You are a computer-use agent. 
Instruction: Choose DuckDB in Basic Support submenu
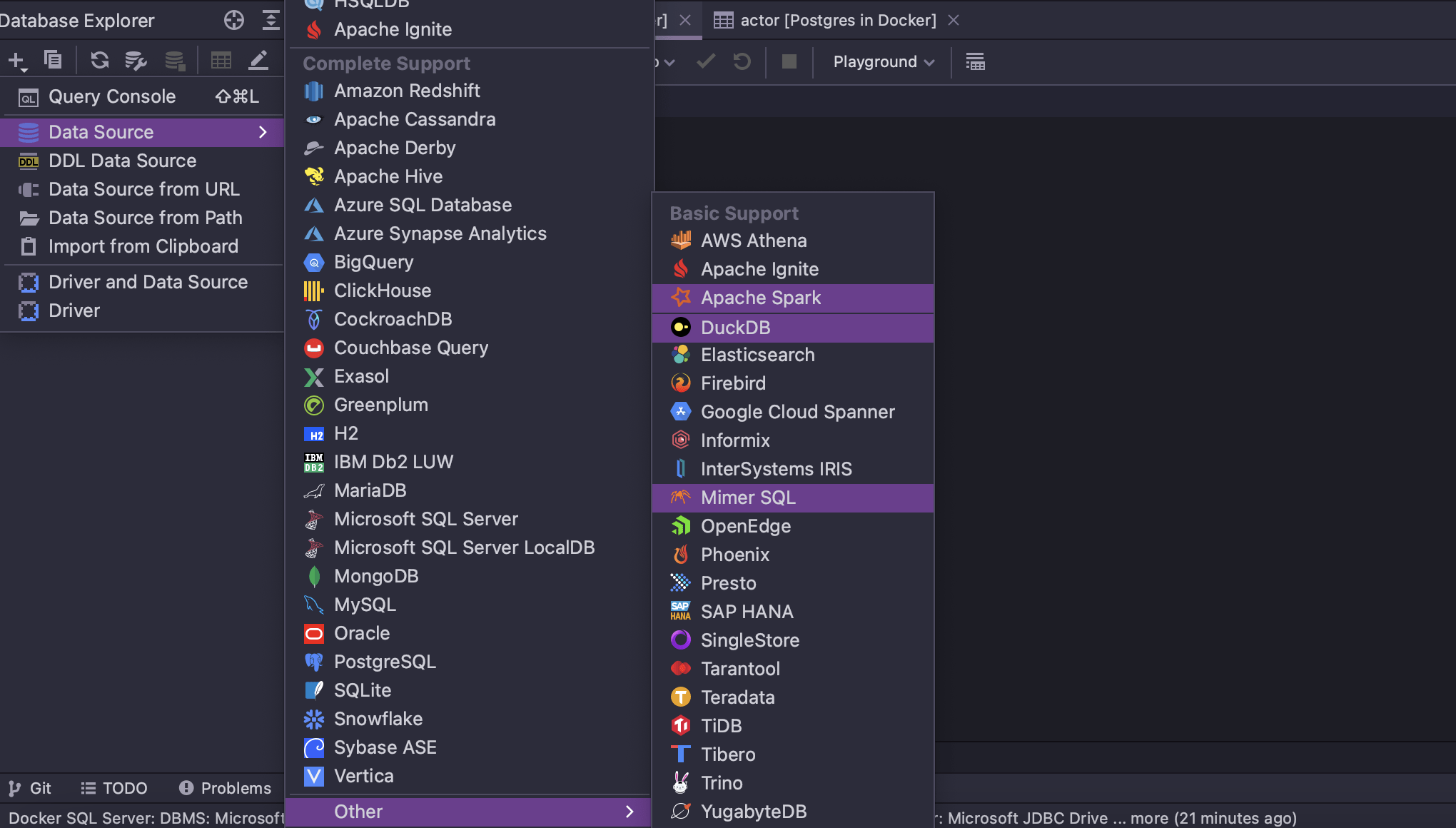coord(735,328)
